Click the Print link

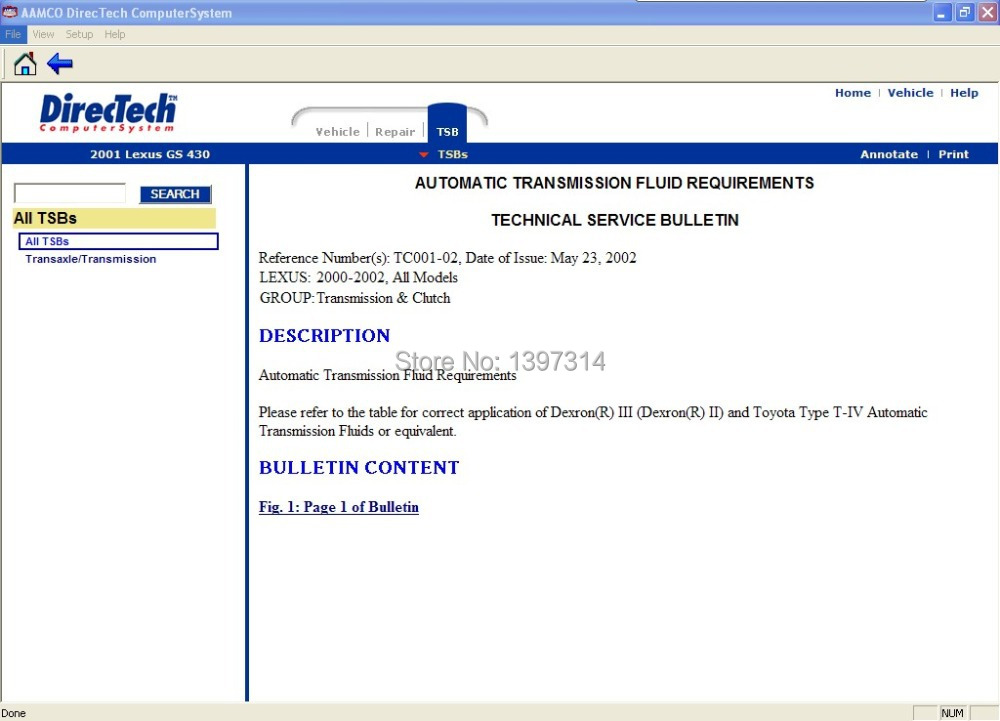pyautogui.click(x=953, y=155)
